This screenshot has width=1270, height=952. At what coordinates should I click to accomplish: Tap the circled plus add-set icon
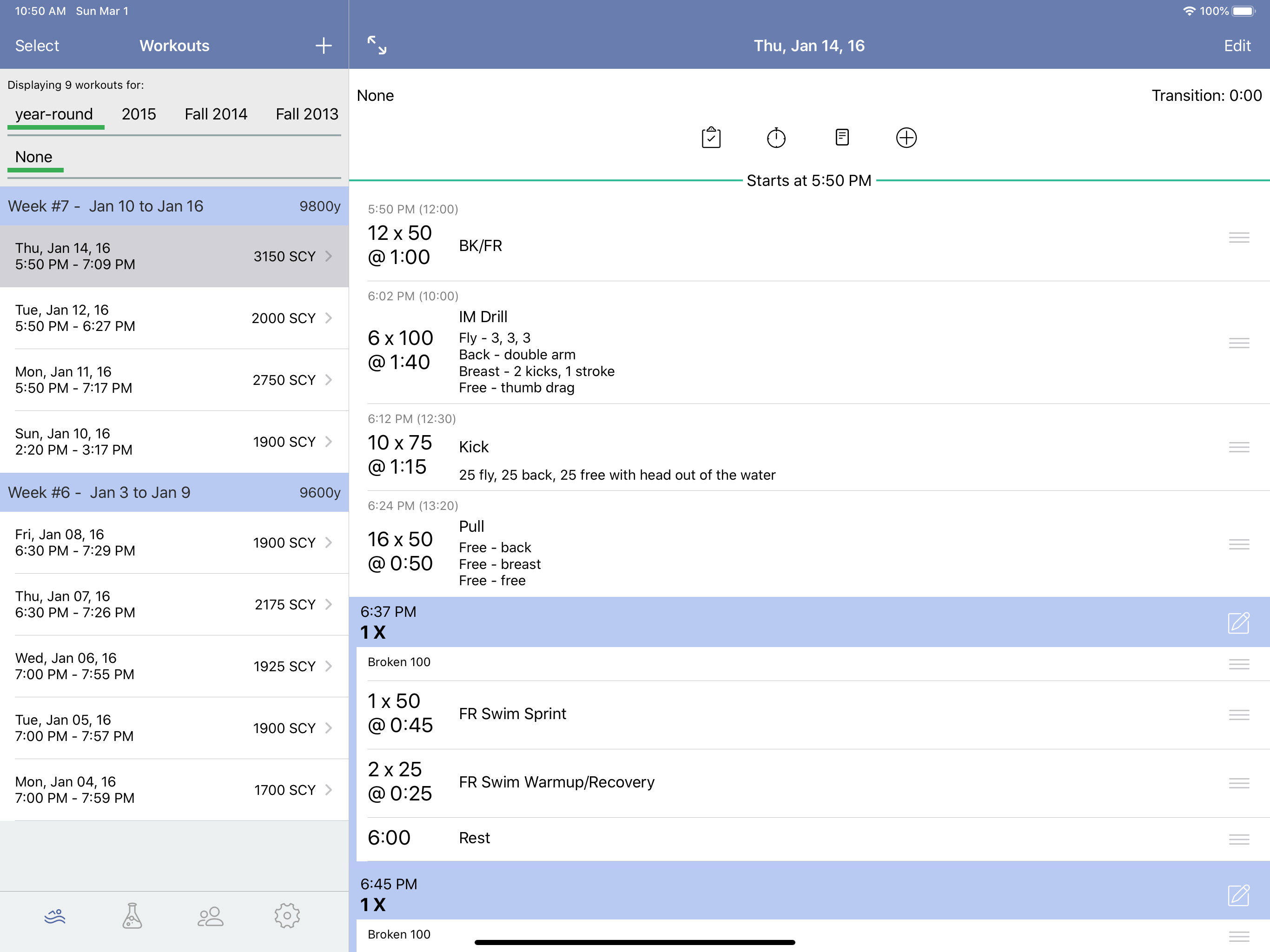pyautogui.click(x=906, y=138)
